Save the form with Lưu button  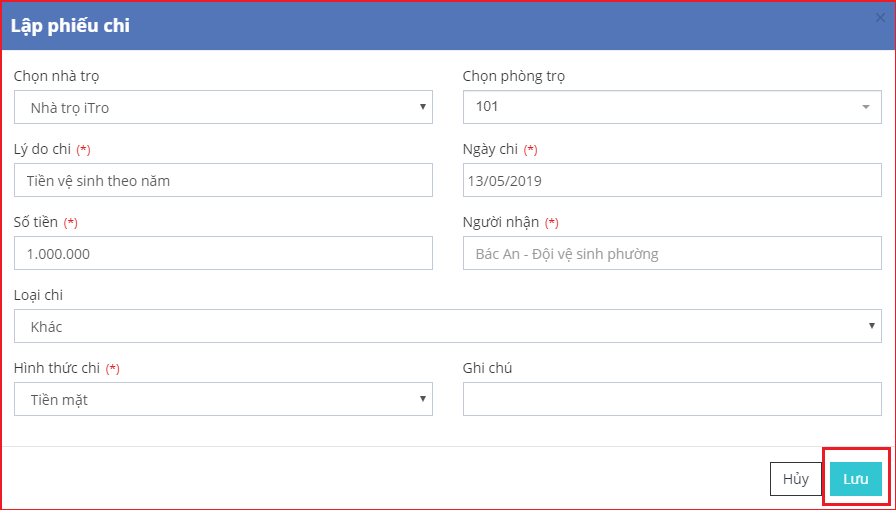[x=855, y=479]
